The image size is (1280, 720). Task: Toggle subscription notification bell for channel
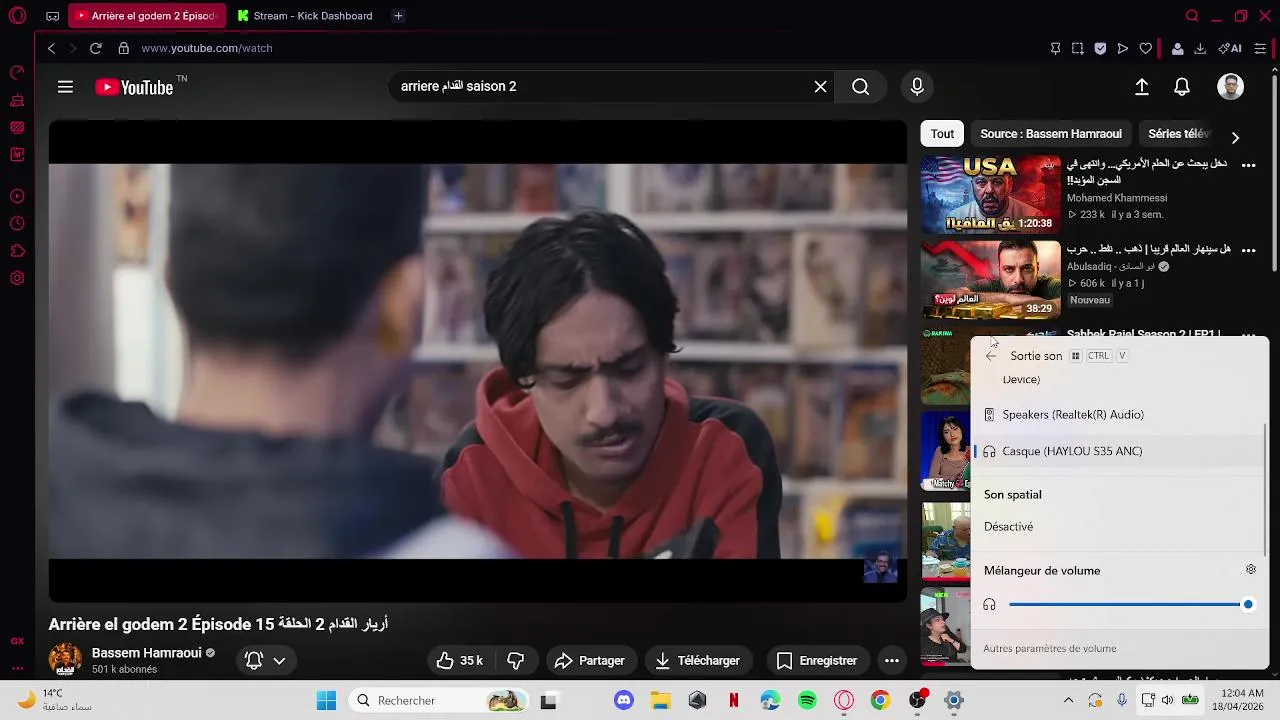click(x=254, y=661)
